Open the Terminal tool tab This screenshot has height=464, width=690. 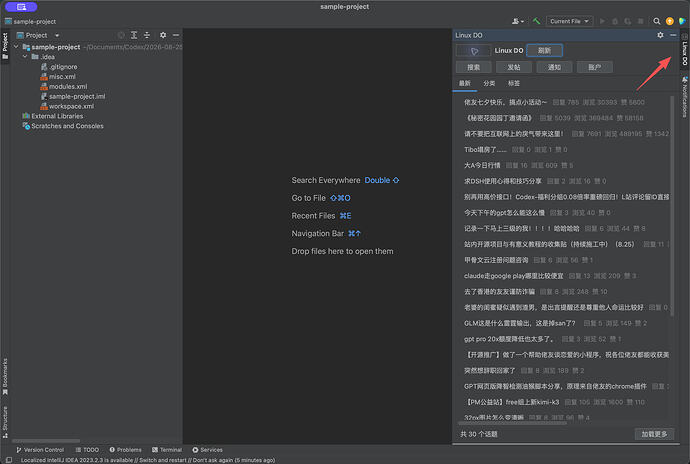point(167,449)
